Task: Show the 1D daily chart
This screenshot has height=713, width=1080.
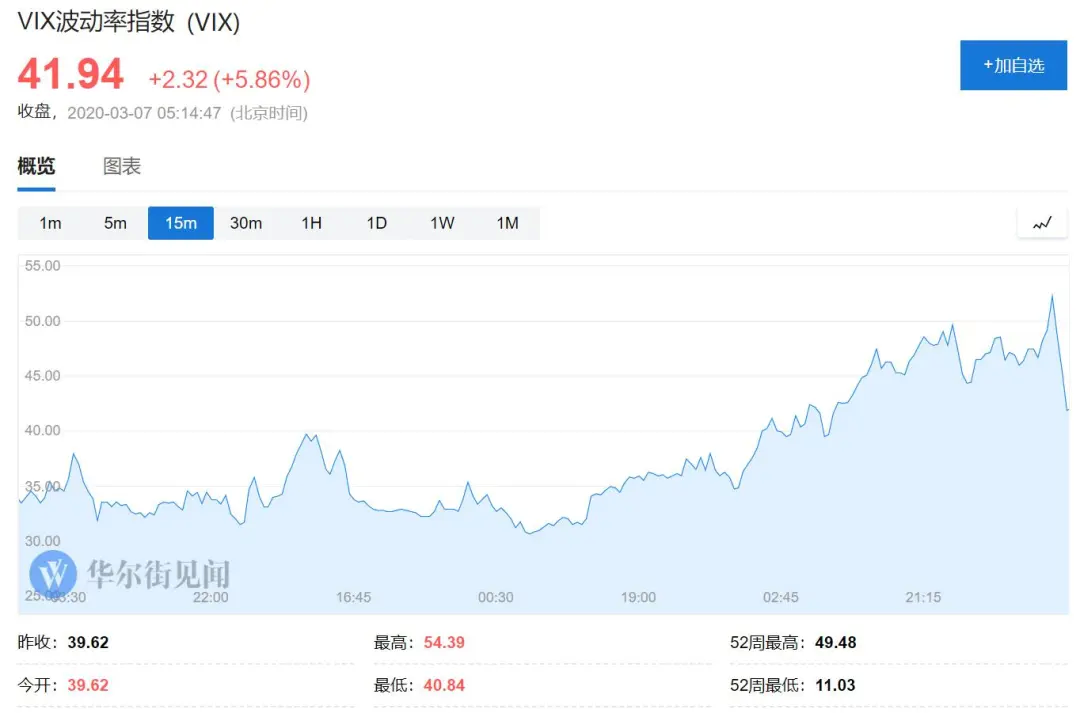Action: click(376, 223)
